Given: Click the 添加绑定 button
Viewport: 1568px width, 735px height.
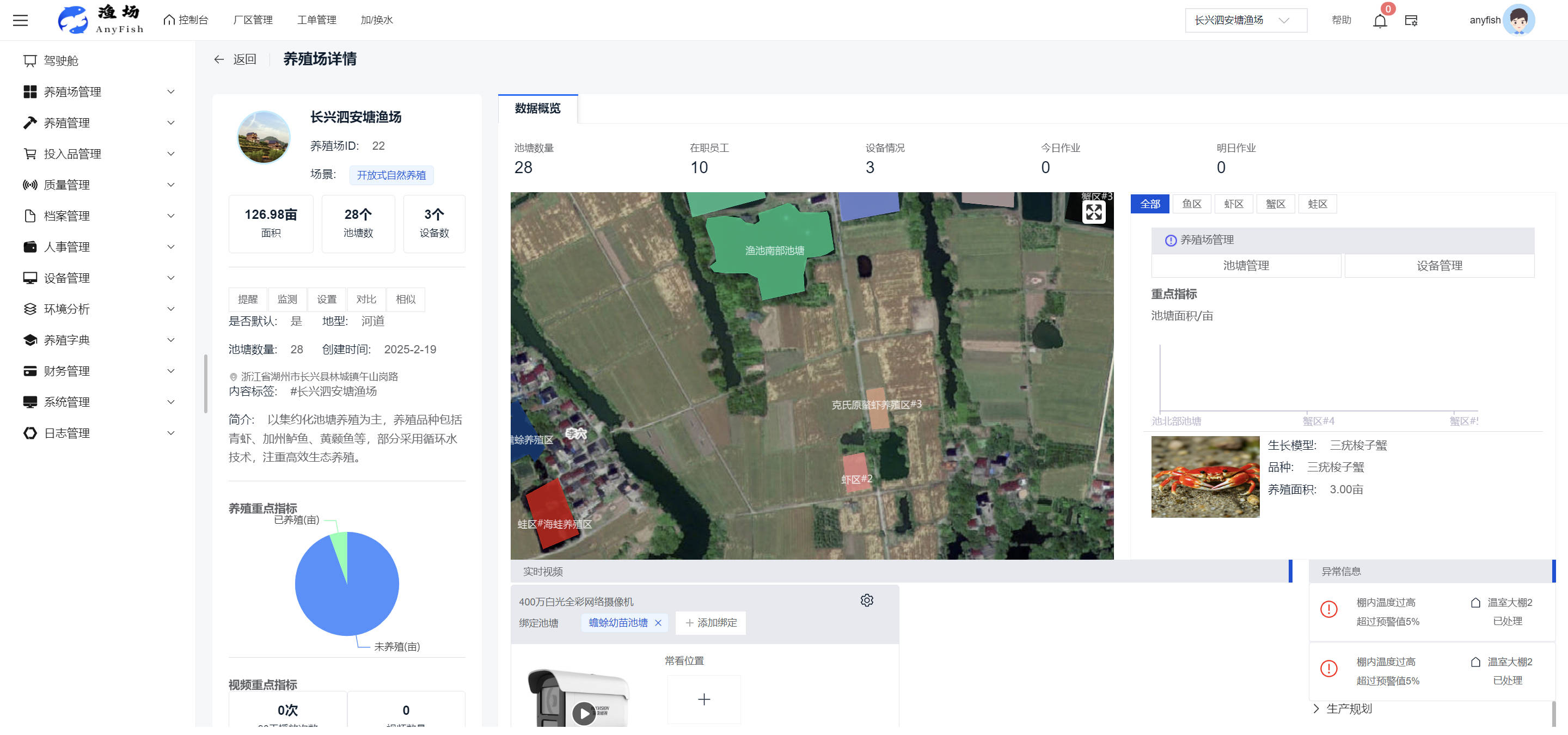Looking at the screenshot, I should click(x=711, y=622).
